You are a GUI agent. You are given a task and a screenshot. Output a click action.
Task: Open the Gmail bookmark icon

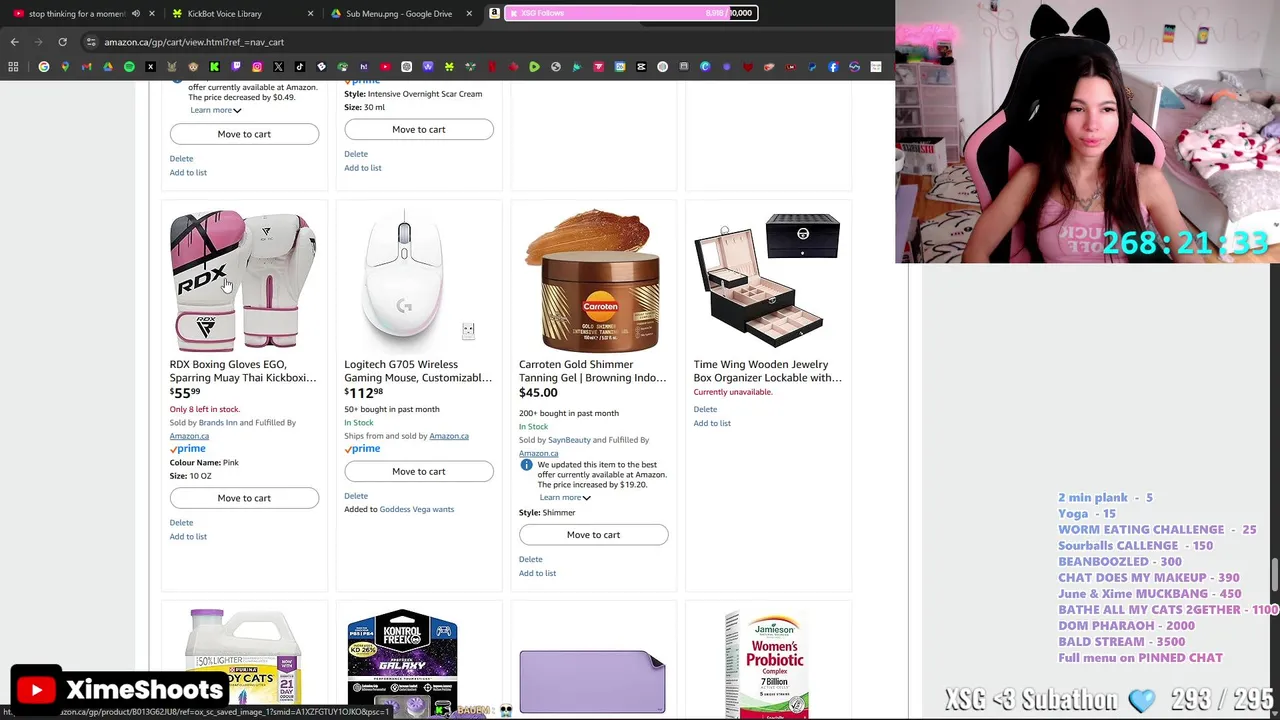(x=86, y=67)
